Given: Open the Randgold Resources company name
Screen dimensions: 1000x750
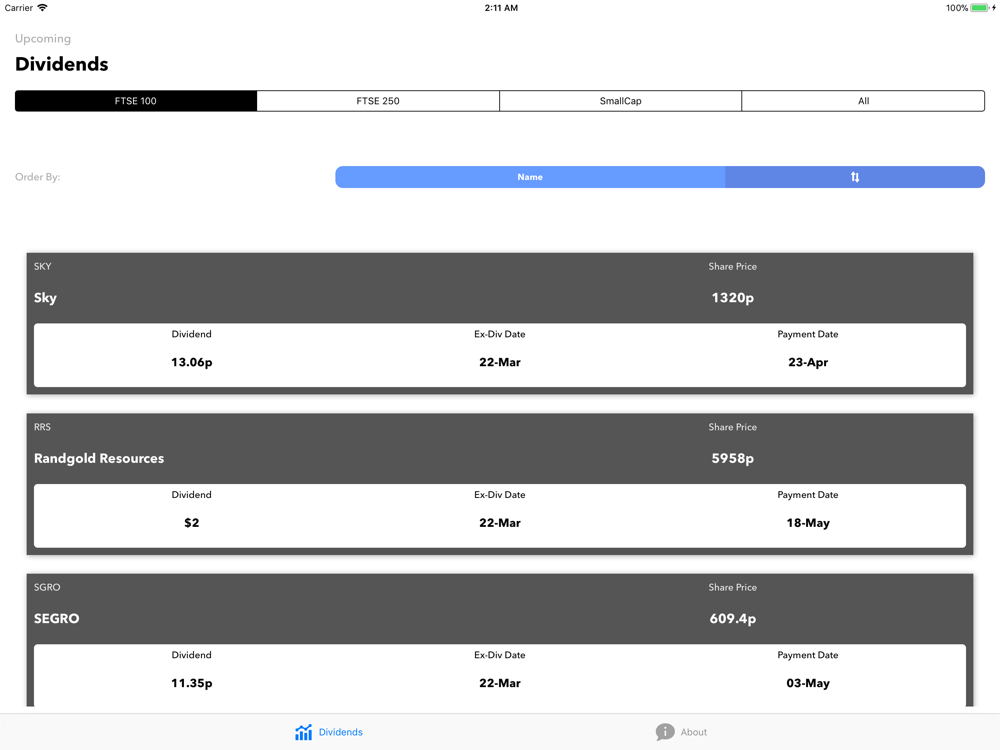Looking at the screenshot, I should tap(99, 459).
